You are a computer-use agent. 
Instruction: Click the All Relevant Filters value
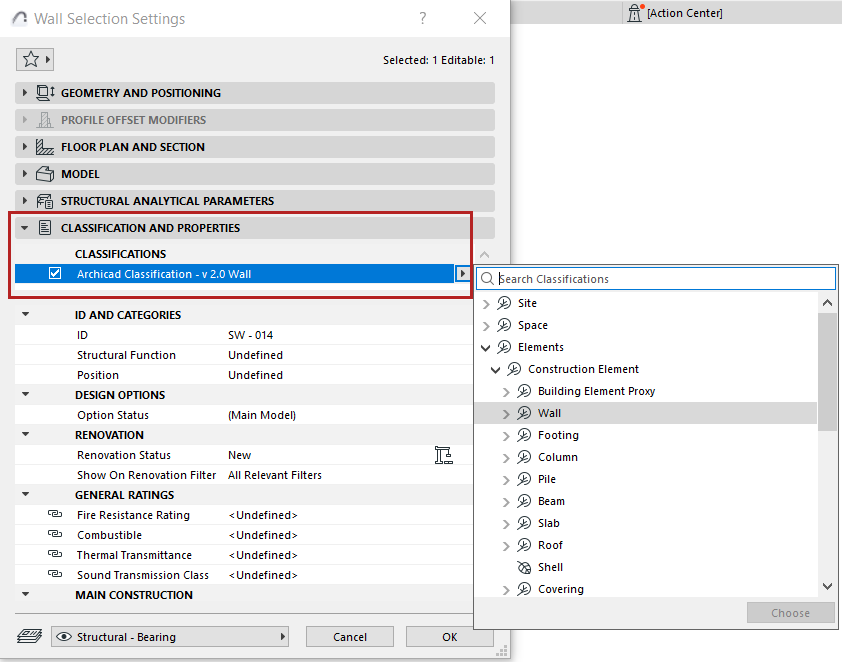[x=274, y=475]
